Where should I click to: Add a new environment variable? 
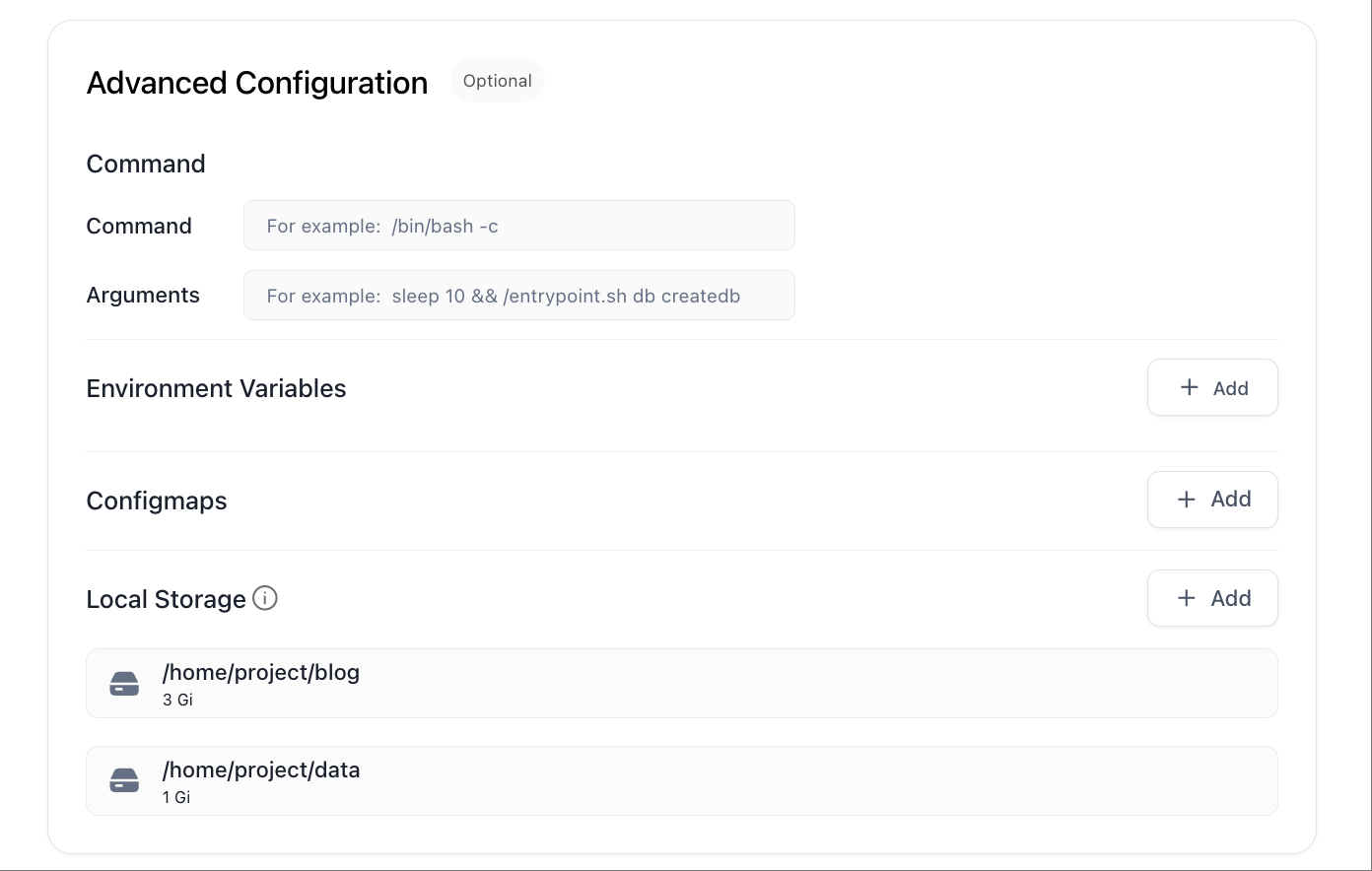point(1212,387)
